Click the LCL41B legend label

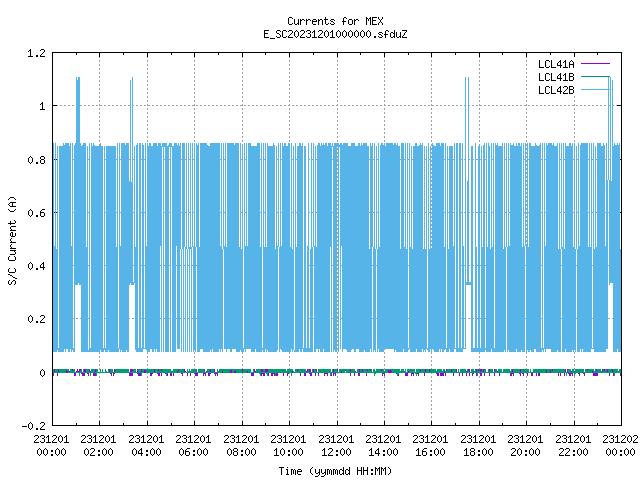click(556, 77)
